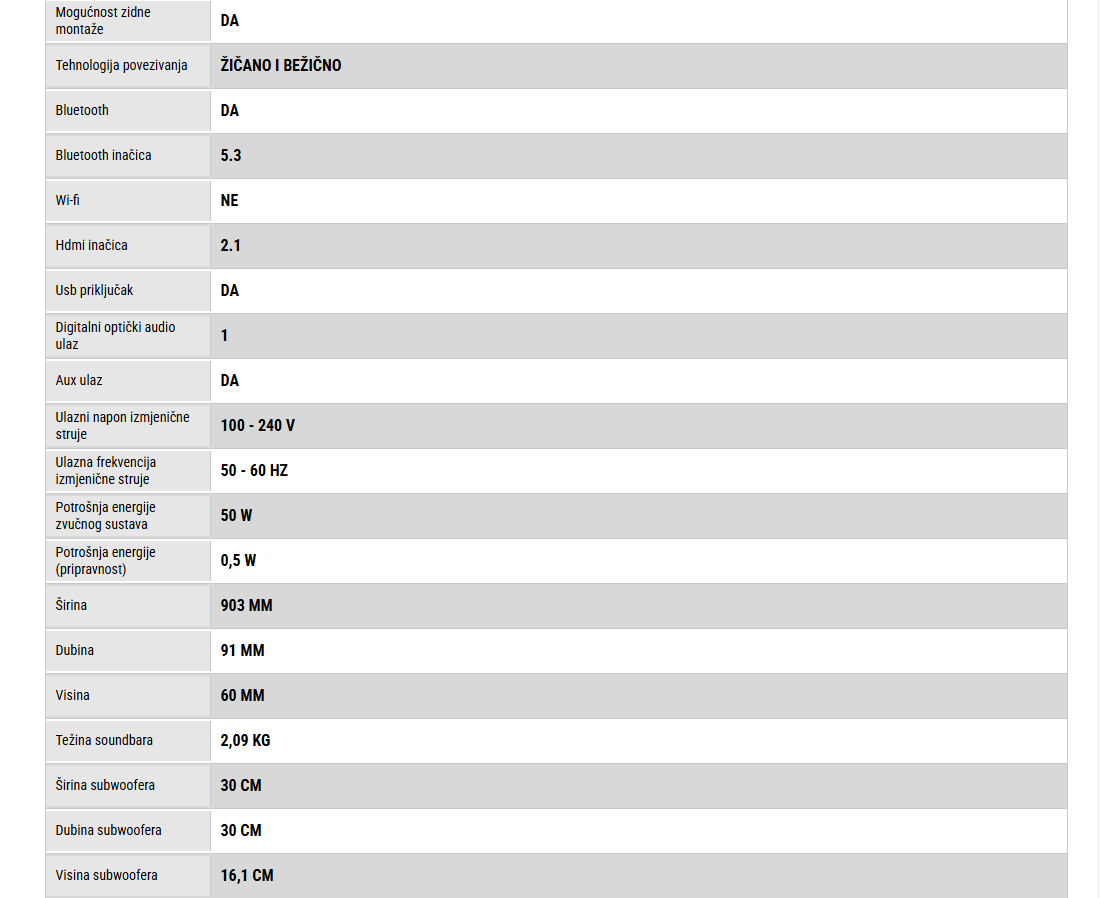Click the Dubina value 91 MM
1100x898 pixels.
[242, 650]
